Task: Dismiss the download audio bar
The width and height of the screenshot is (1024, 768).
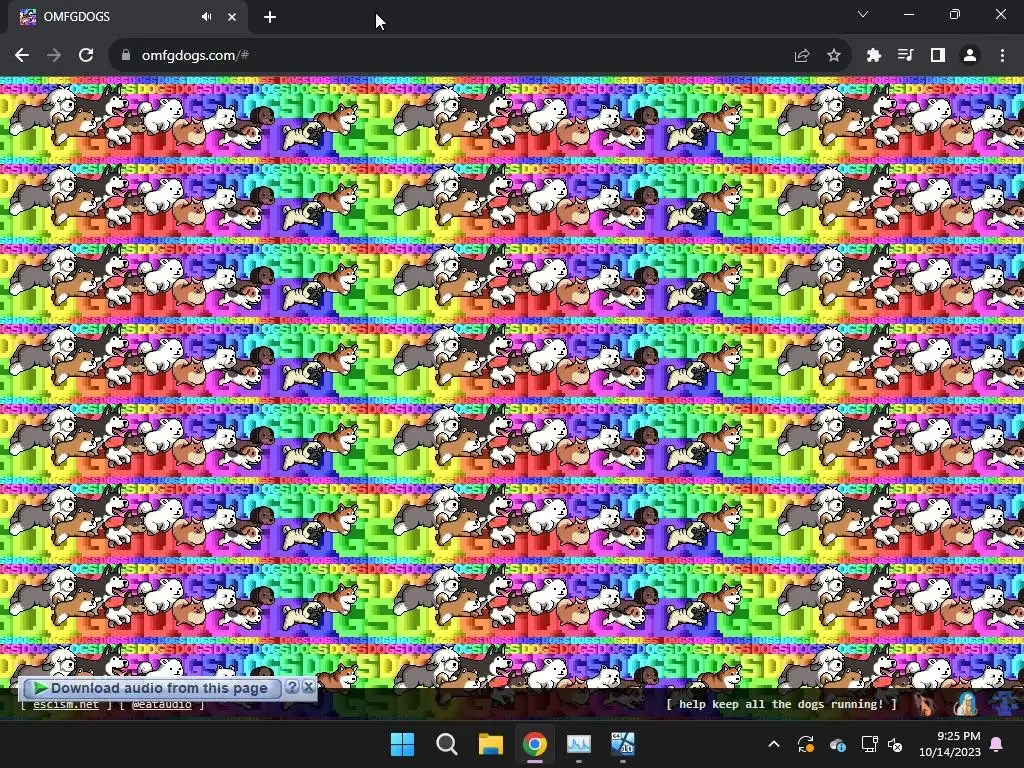Action: tap(308, 687)
